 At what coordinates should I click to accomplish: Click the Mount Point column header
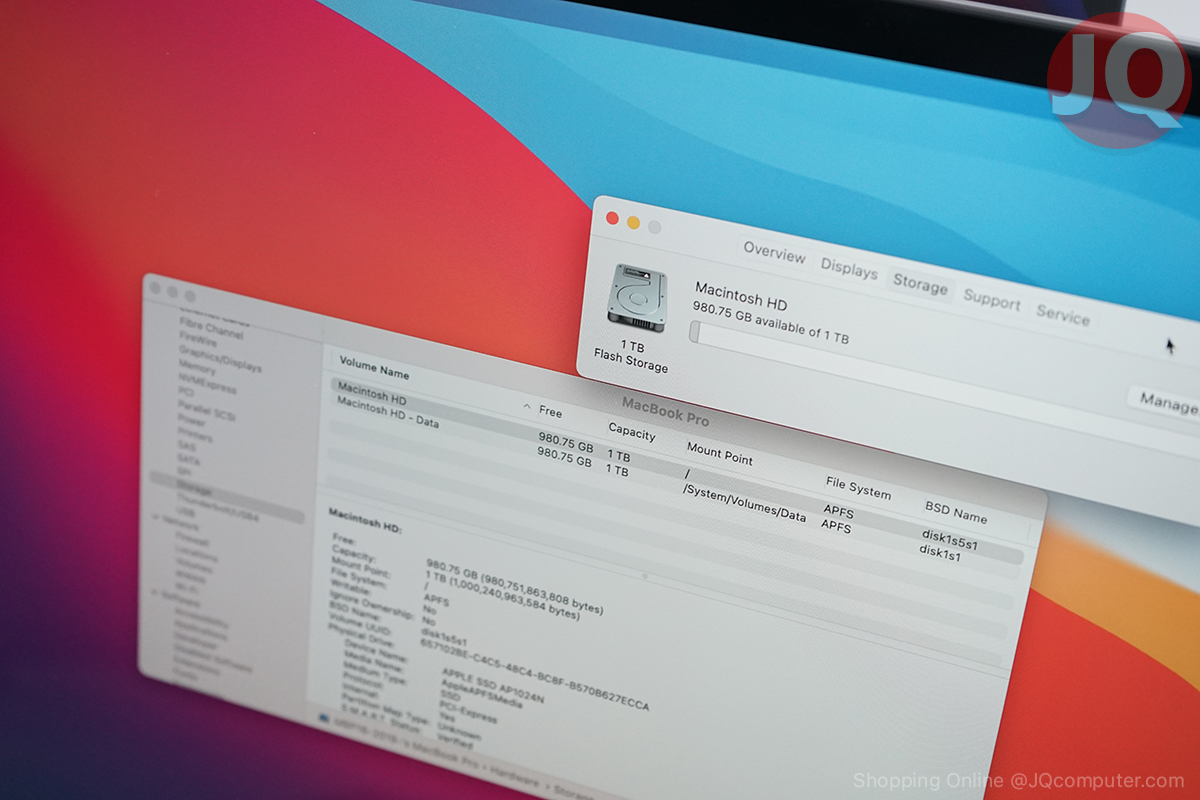(720, 454)
